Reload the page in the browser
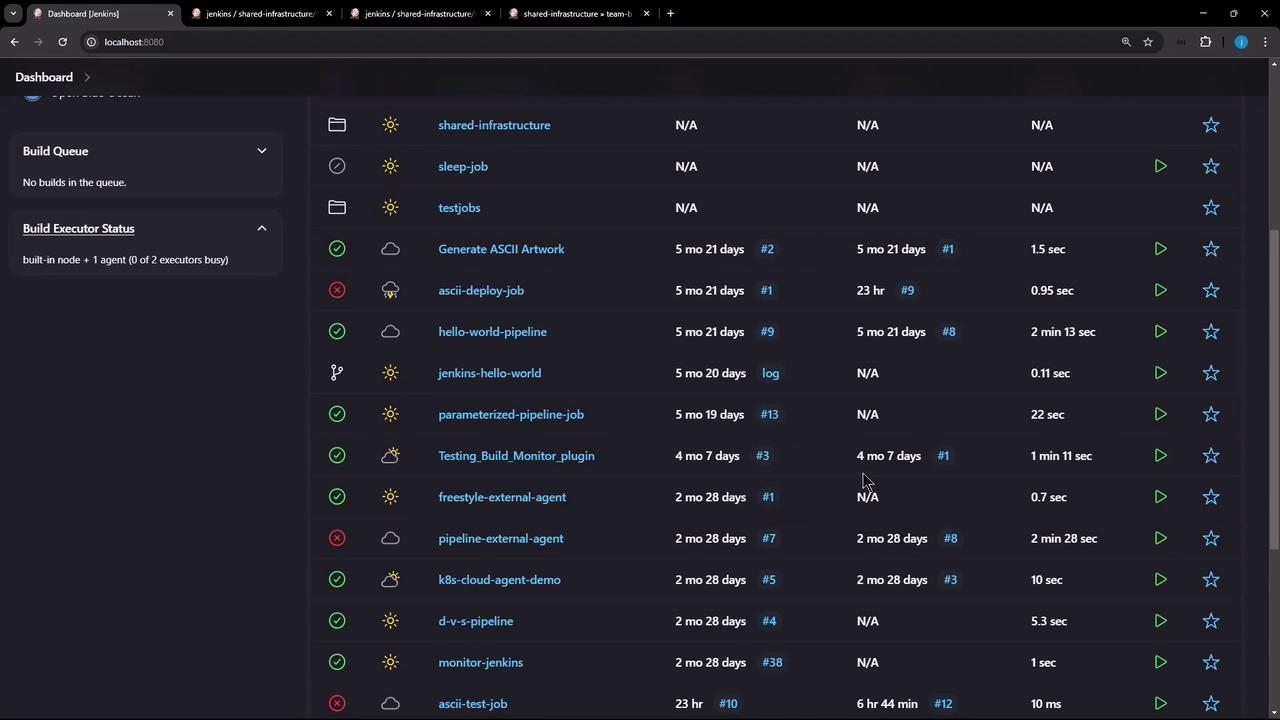1280x720 pixels. click(62, 42)
